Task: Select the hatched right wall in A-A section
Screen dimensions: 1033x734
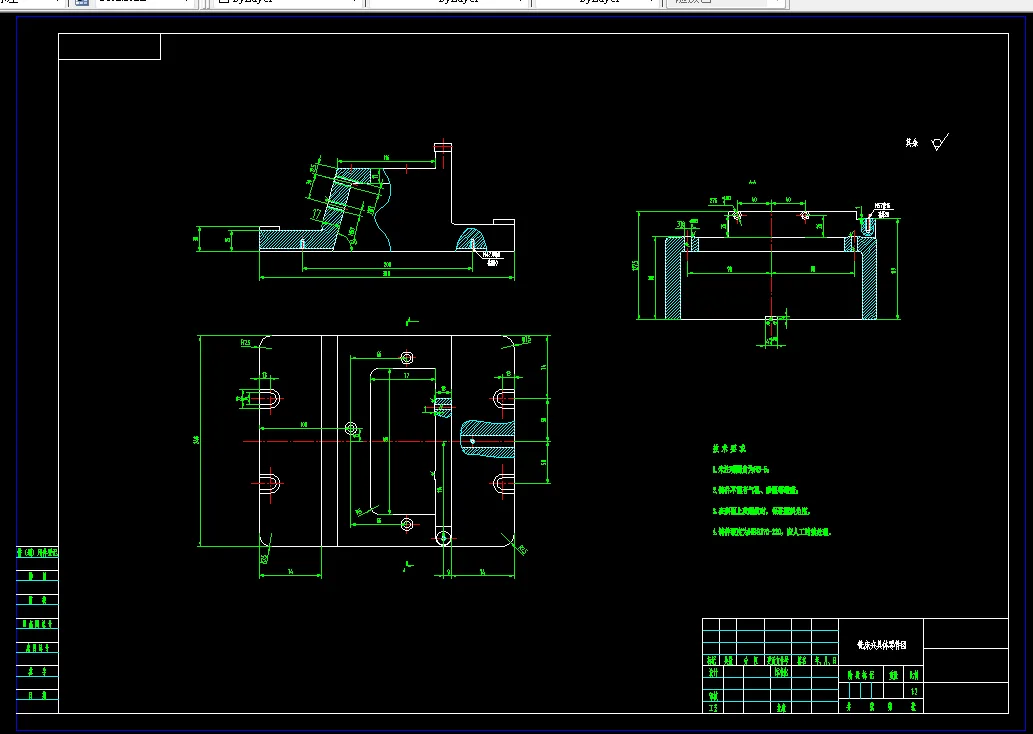Action: pos(869,278)
